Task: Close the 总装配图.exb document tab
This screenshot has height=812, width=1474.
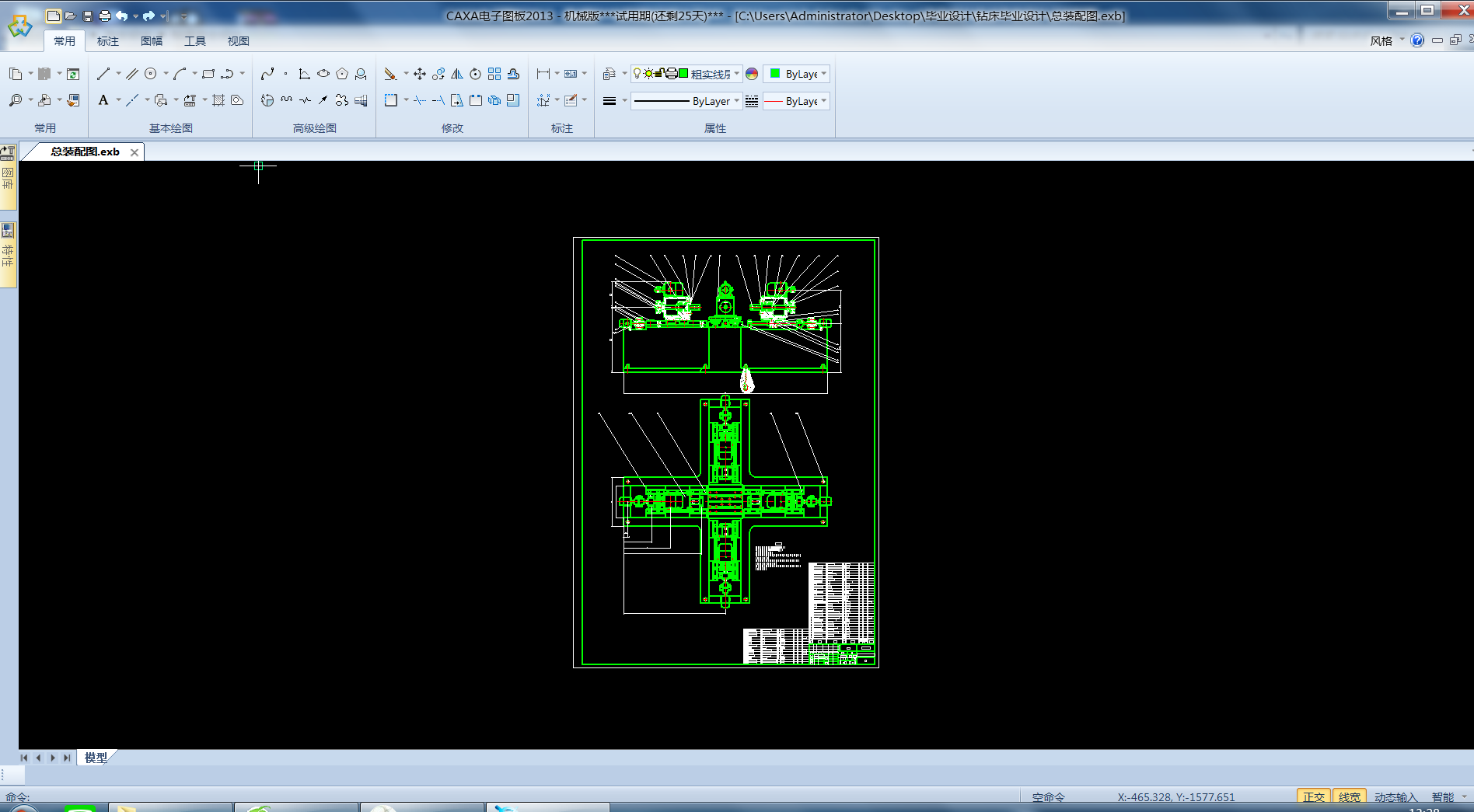Action: (x=134, y=152)
